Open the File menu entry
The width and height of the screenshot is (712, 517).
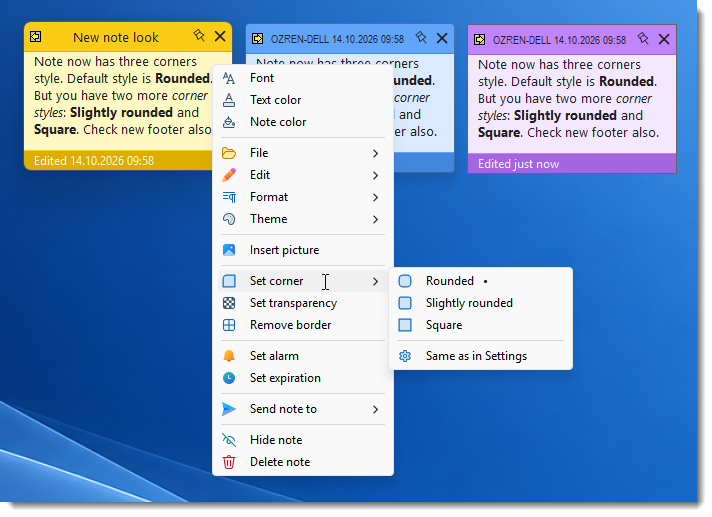click(x=303, y=153)
